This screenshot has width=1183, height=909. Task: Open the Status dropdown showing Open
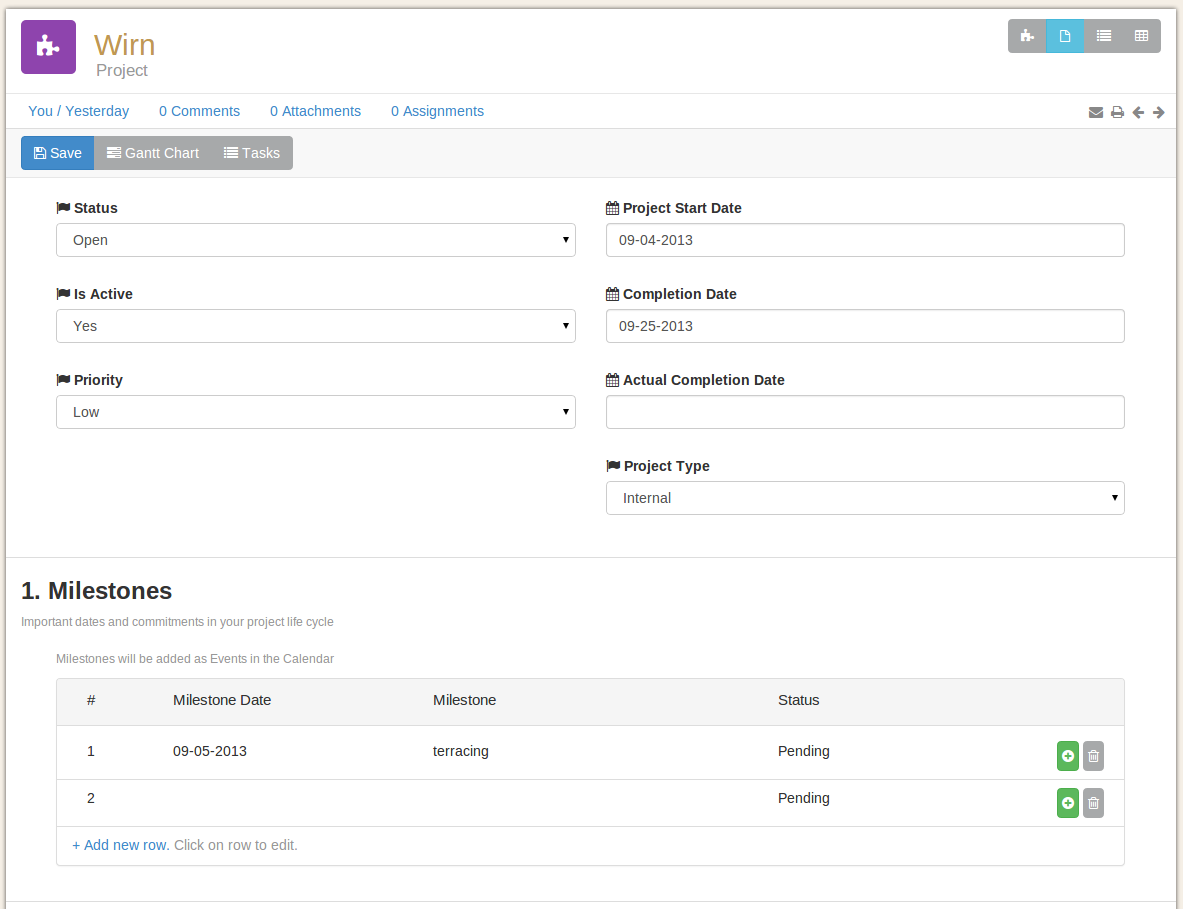(315, 240)
